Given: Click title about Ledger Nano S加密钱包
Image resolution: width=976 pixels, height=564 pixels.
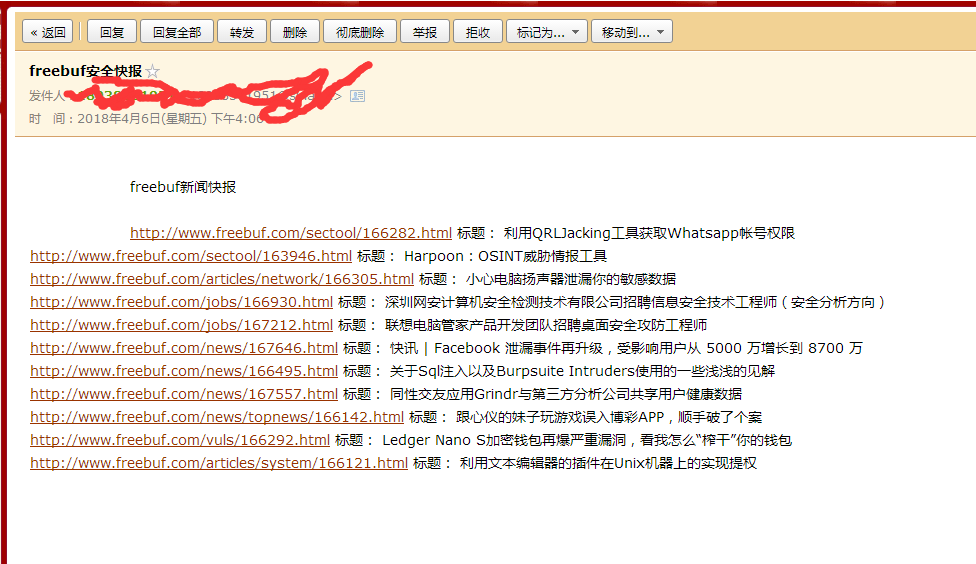Looking at the screenshot, I should click(x=587, y=440).
